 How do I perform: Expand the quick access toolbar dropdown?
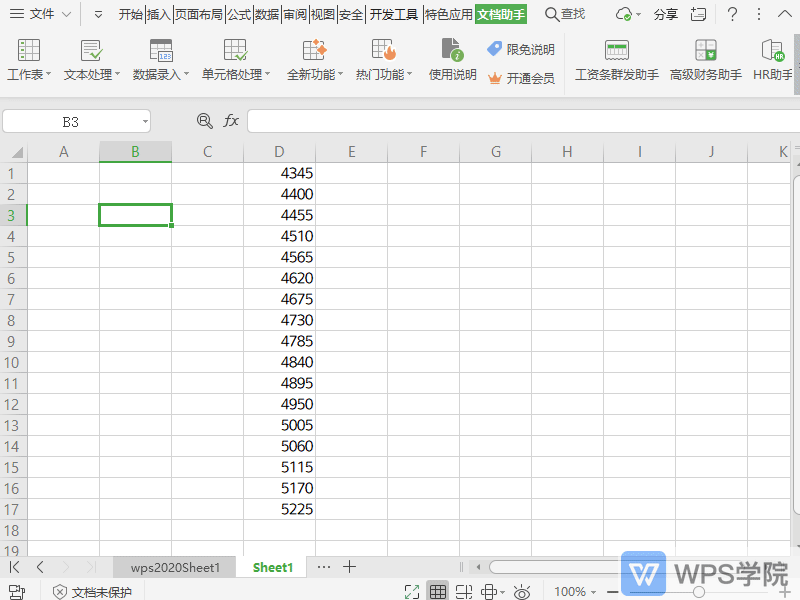tap(98, 15)
